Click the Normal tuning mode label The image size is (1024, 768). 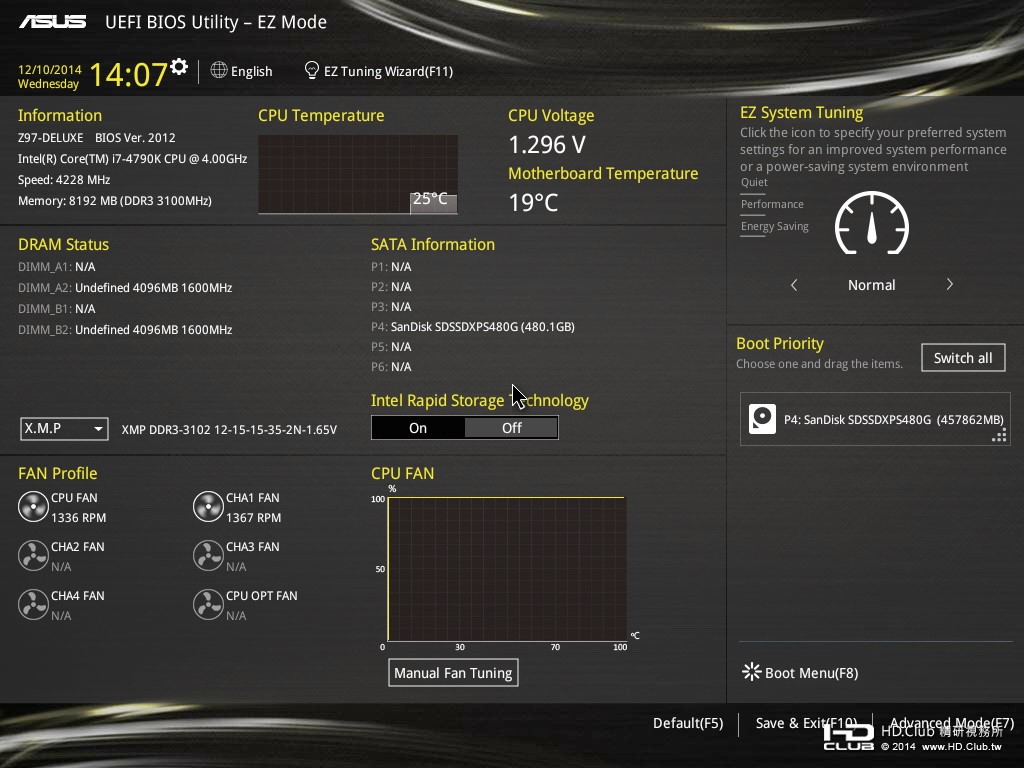coord(871,285)
